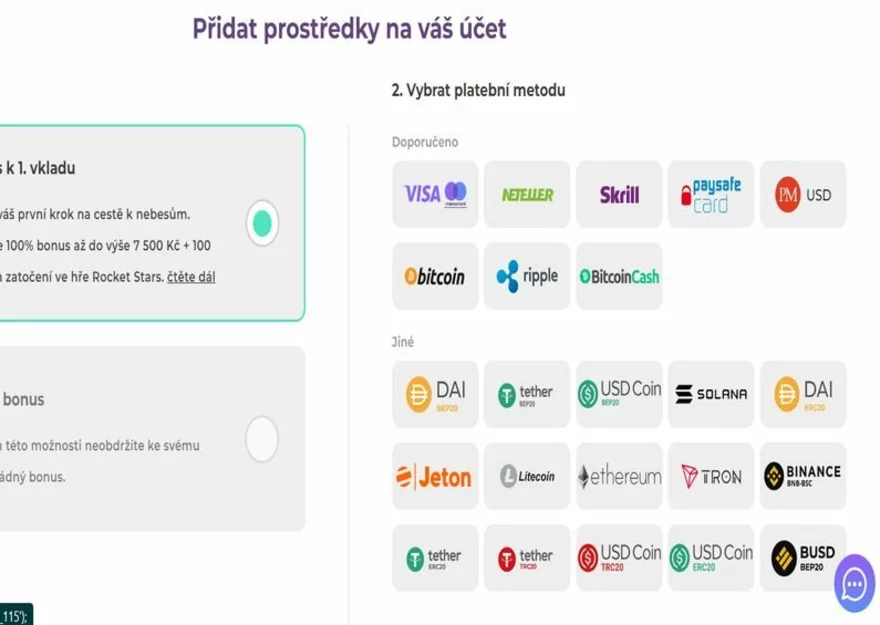
Task: Pick the Solana payment option
Action: click(711, 393)
